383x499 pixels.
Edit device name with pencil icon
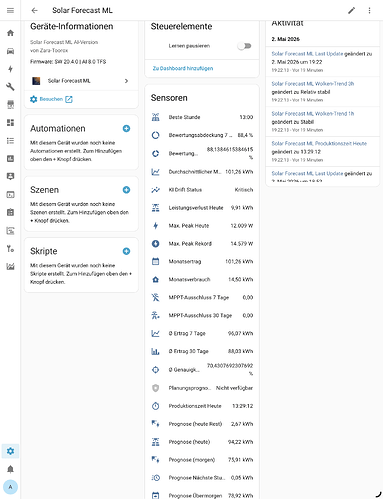[x=351, y=11]
